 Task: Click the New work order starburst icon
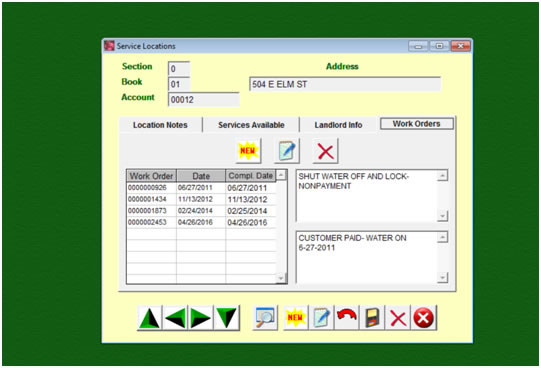point(248,151)
